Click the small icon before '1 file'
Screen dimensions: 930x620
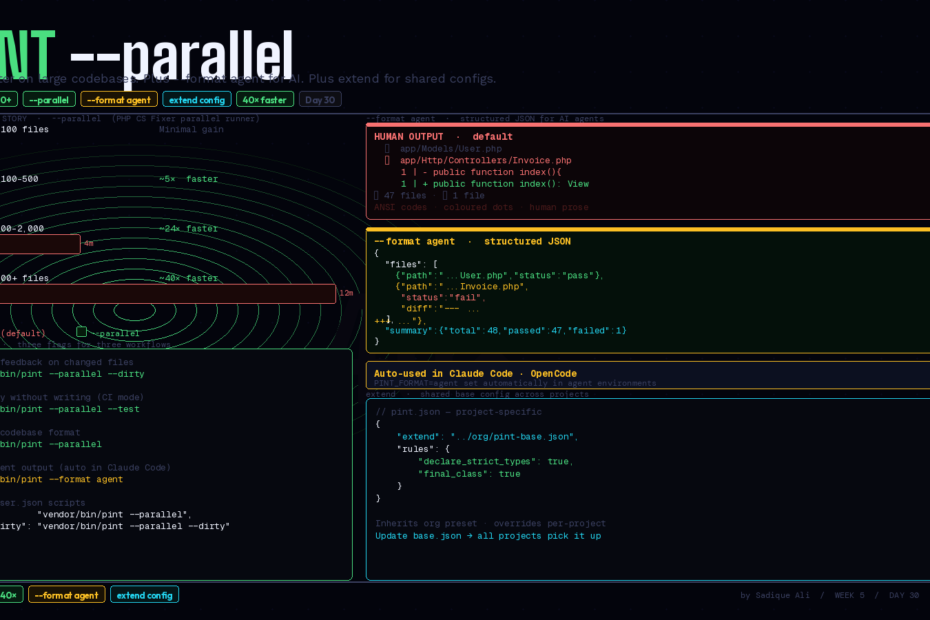(x=444, y=195)
